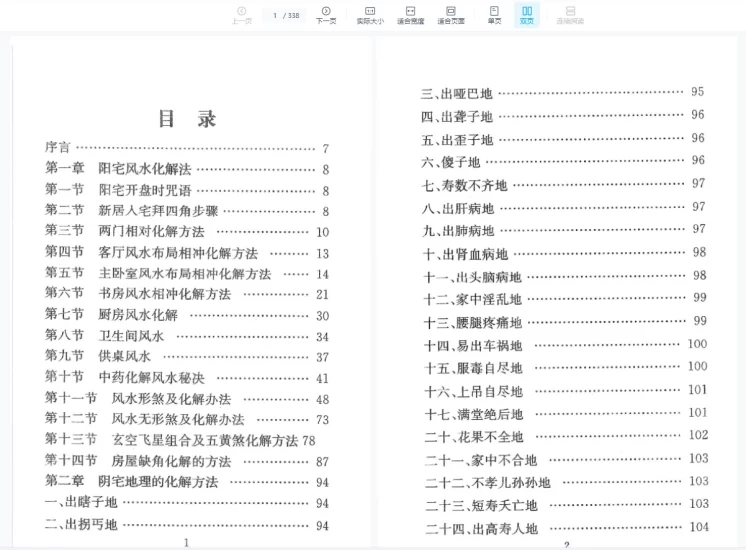Toggle the double page view (双页)
The image size is (746, 550).
click(x=527, y=14)
